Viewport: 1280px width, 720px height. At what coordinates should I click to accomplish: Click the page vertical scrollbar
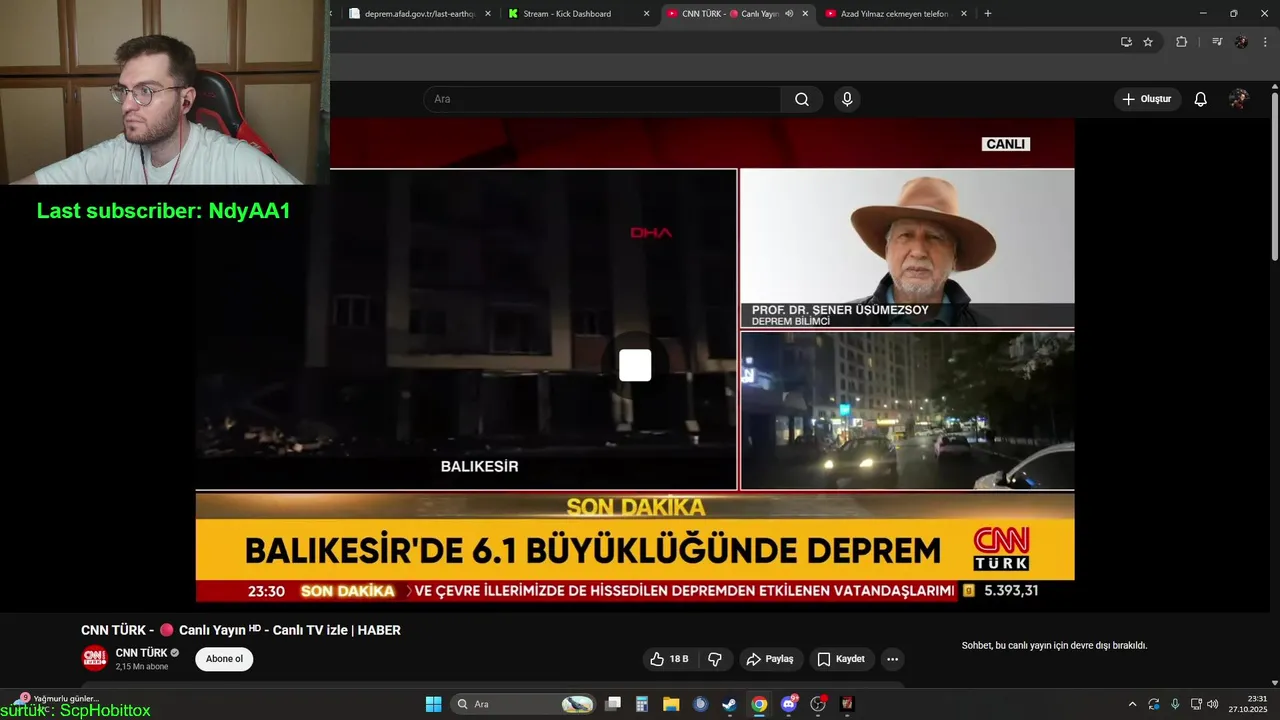pos(1275,178)
